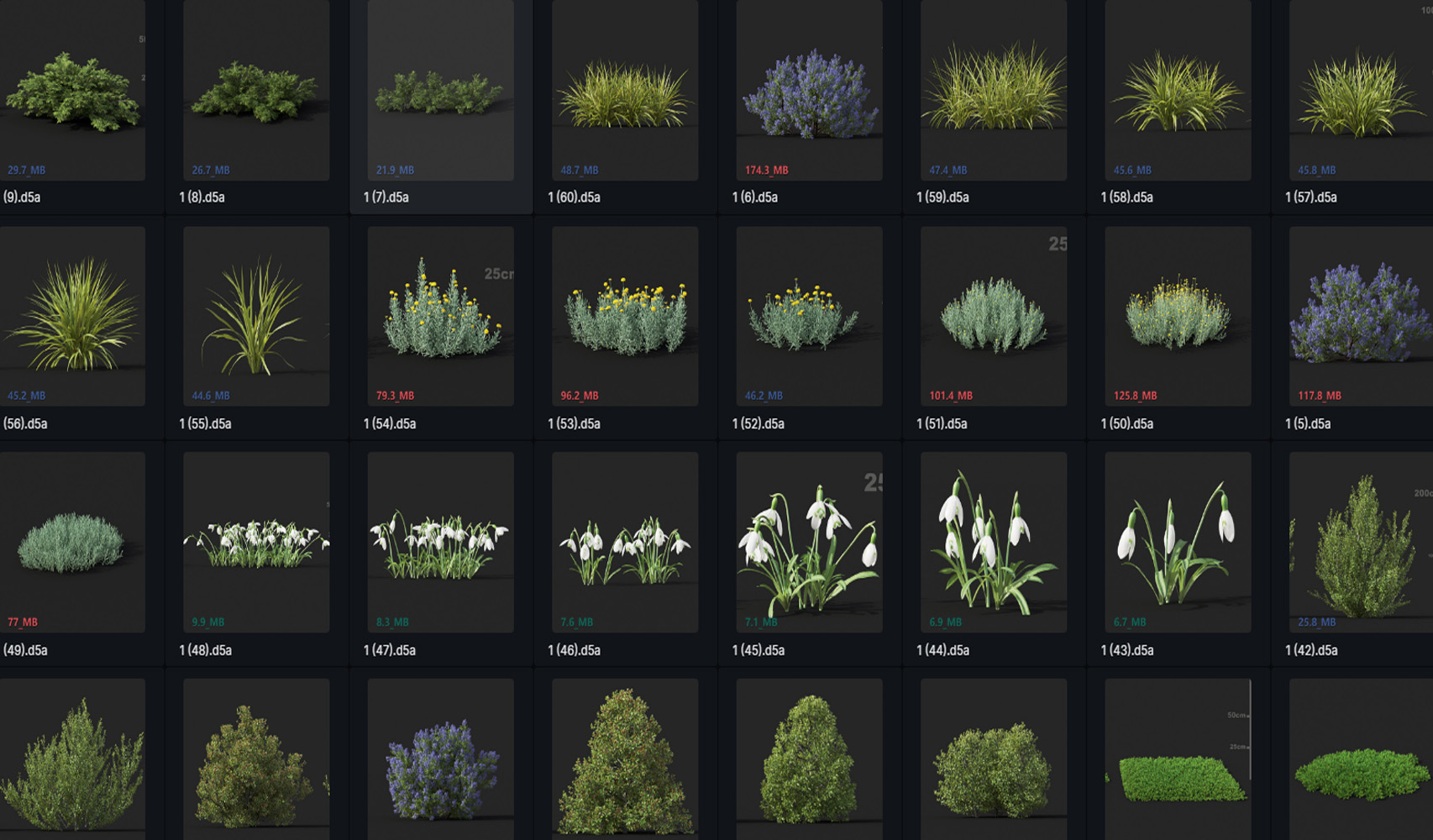The image size is (1433, 840).
Task: Click the file name 1 (53).d5a
Action: click(574, 423)
